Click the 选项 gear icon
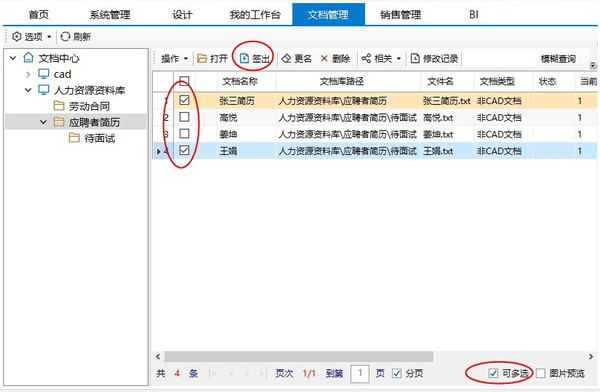This screenshot has width=600, height=392. [x=16, y=36]
